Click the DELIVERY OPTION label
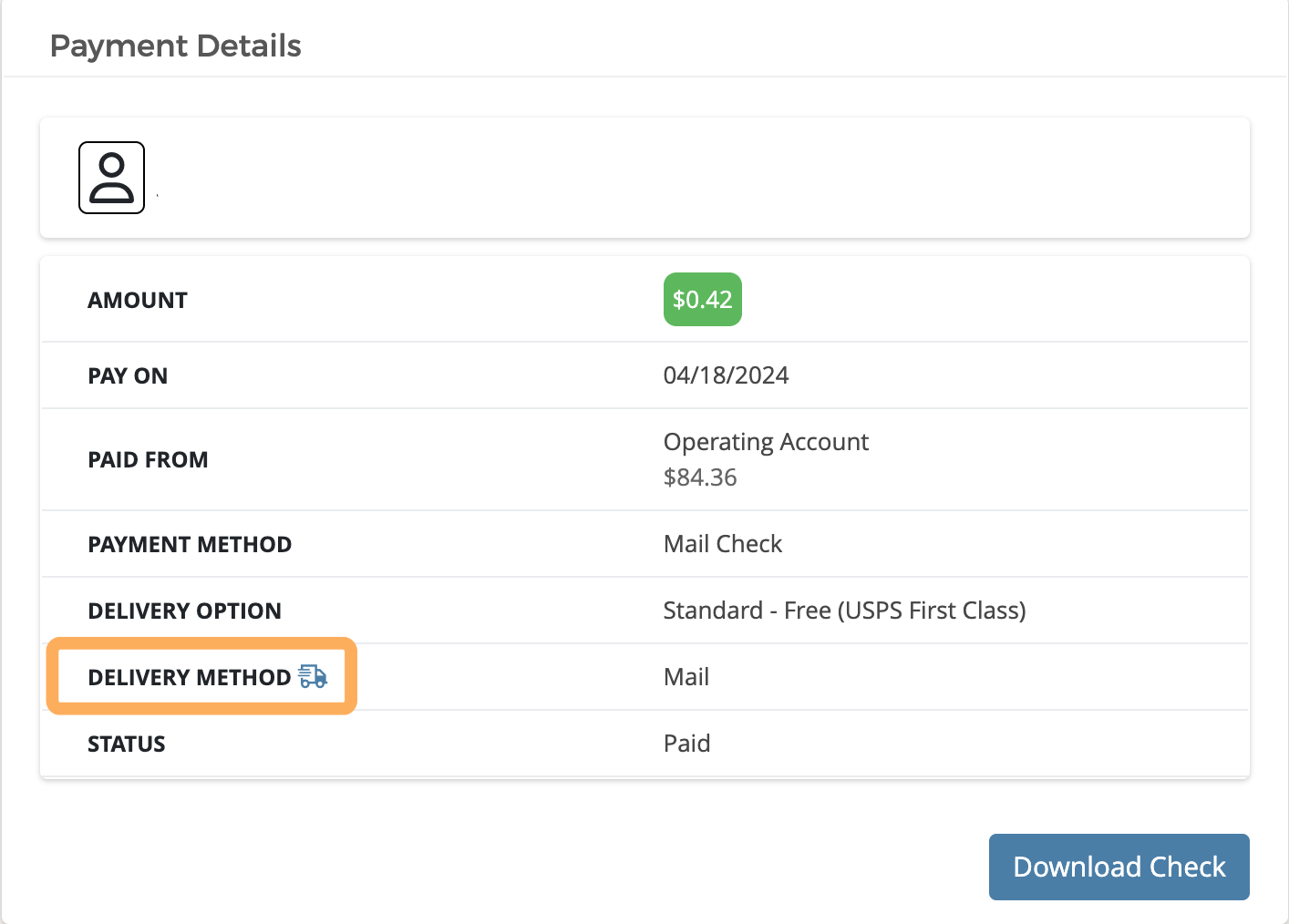This screenshot has height=924, width=1289. click(184, 611)
